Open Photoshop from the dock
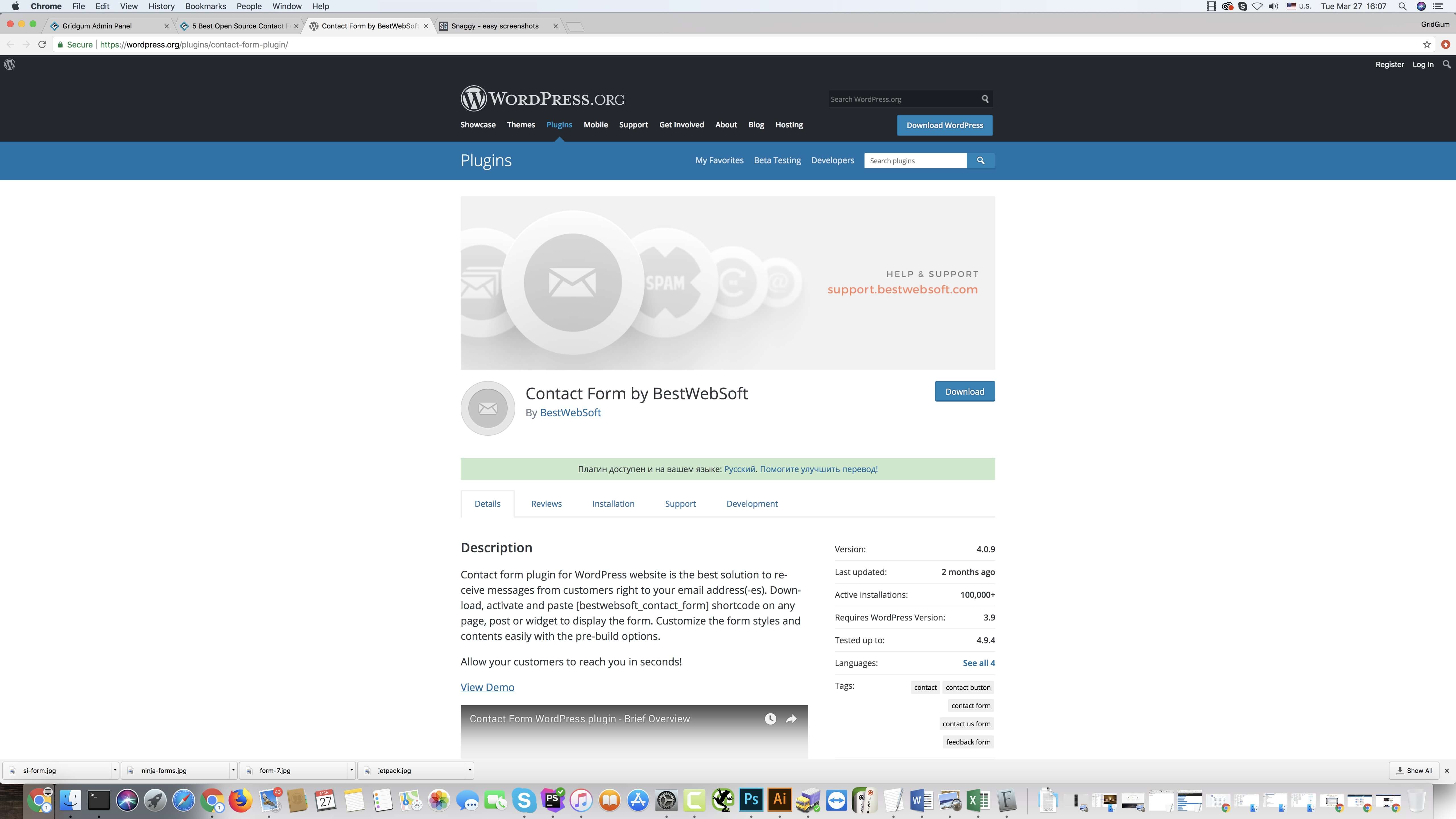This screenshot has width=1456, height=819. coord(751,800)
